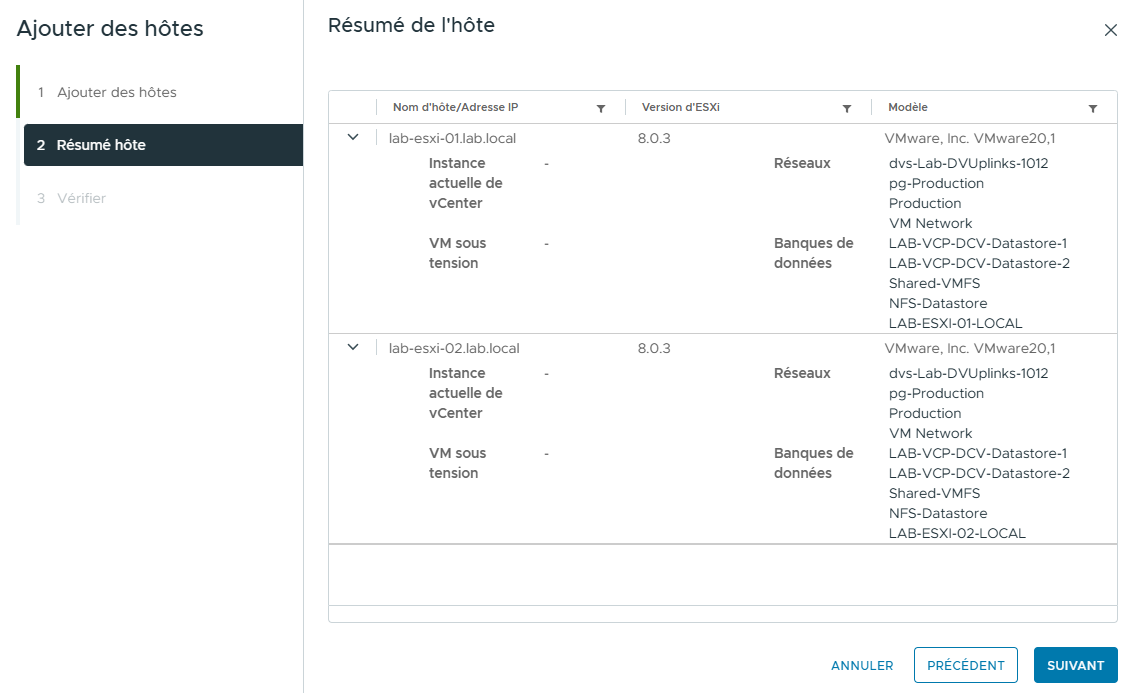Open the filter for Nom d'hôte/Adresse IP column

[x=601, y=107]
